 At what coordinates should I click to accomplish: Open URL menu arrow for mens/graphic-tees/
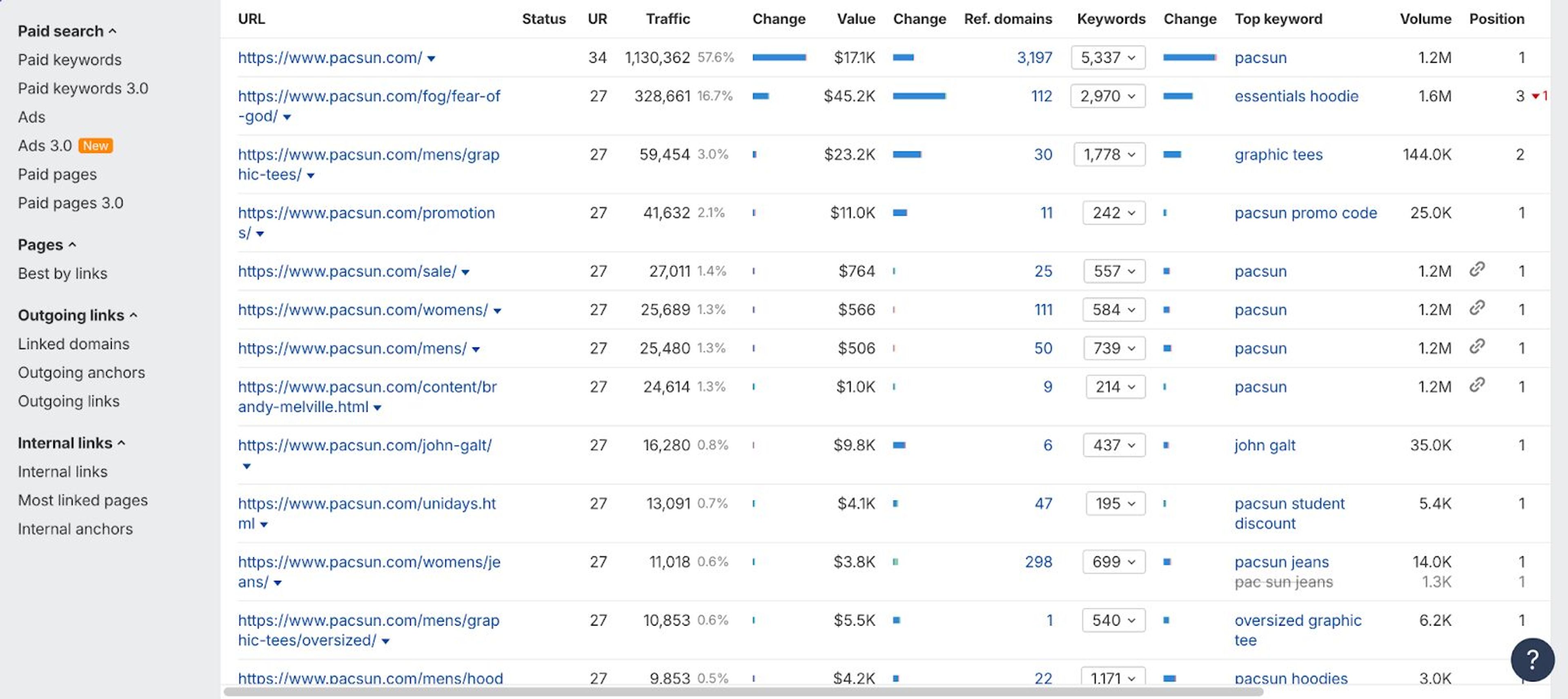(310, 175)
